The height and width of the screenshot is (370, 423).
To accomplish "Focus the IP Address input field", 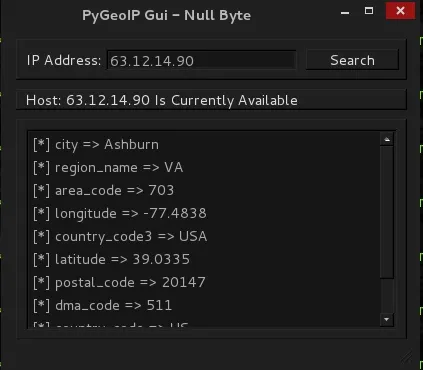I will [x=201, y=60].
